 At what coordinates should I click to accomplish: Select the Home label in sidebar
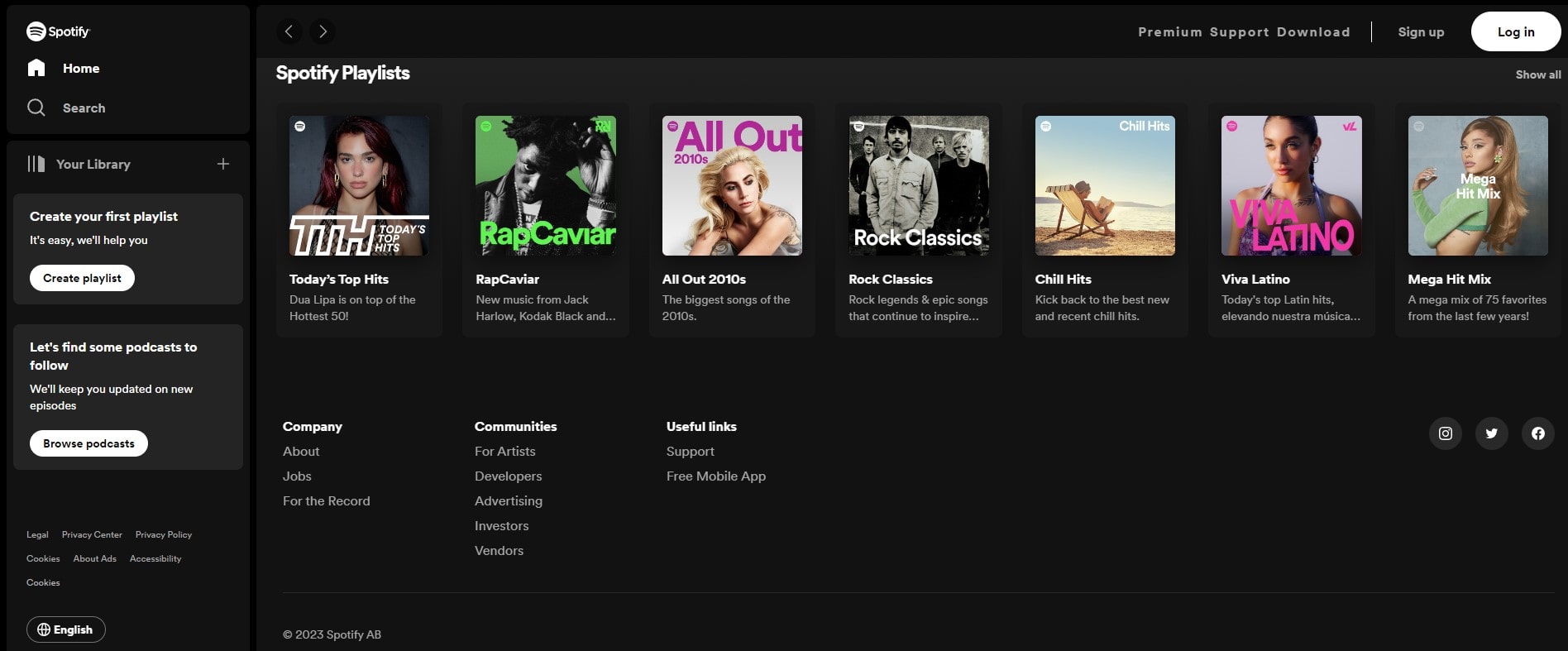click(81, 69)
